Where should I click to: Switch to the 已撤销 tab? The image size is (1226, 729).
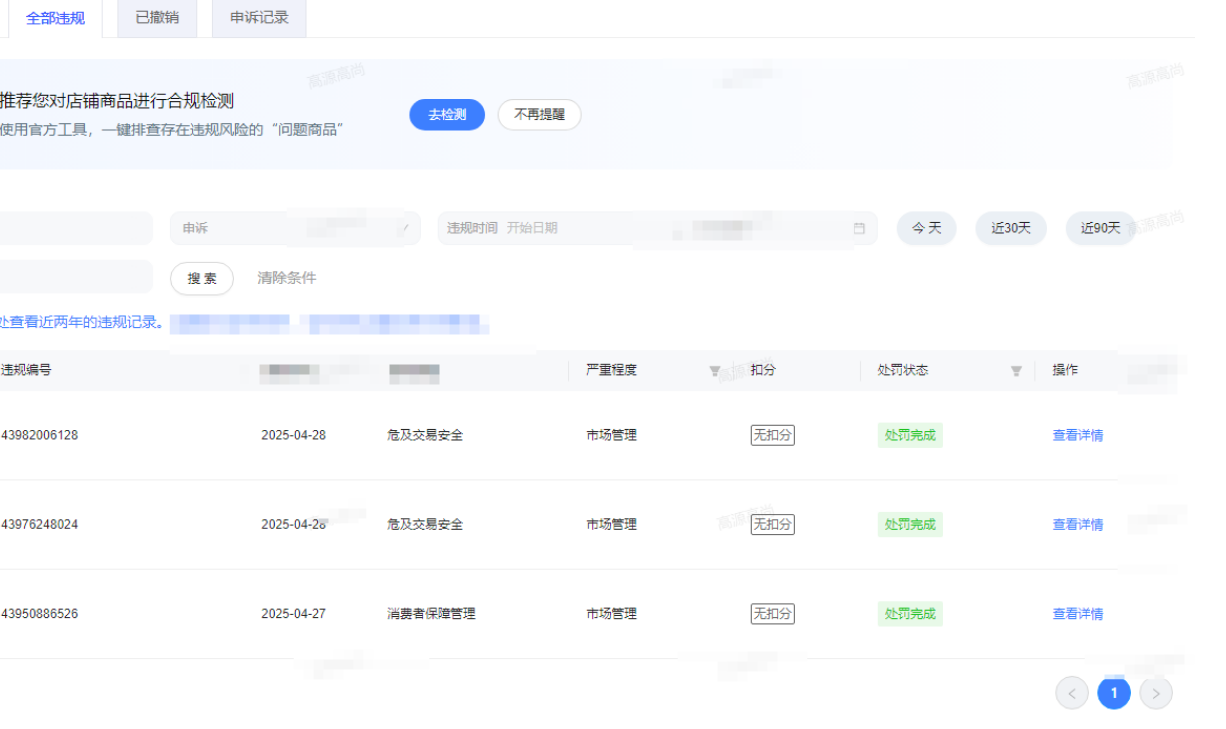[x=157, y=18]
